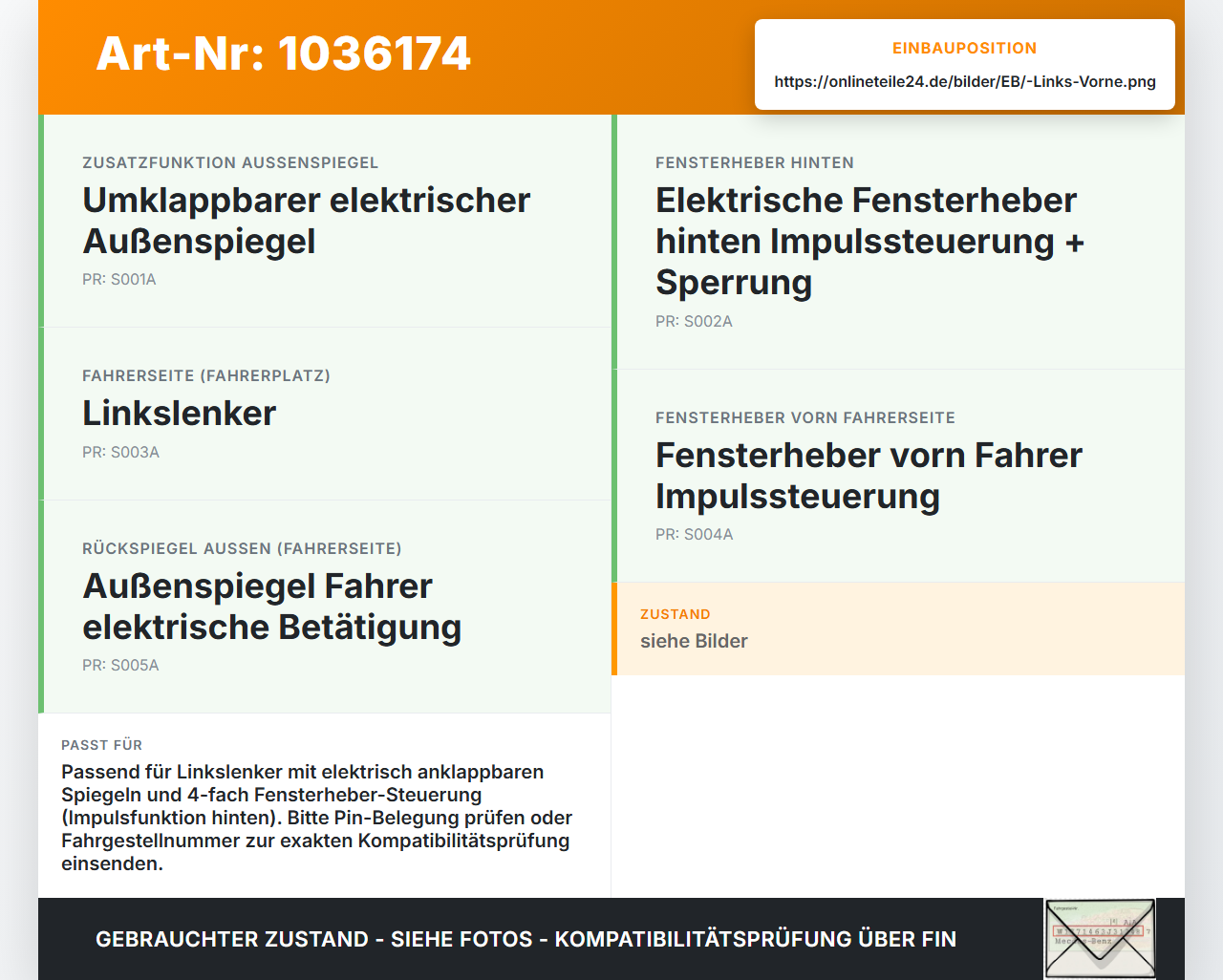Screen dimensions: 1223x980
Task: Click the EINBAUPOSITION label
Action: [965, 48]
